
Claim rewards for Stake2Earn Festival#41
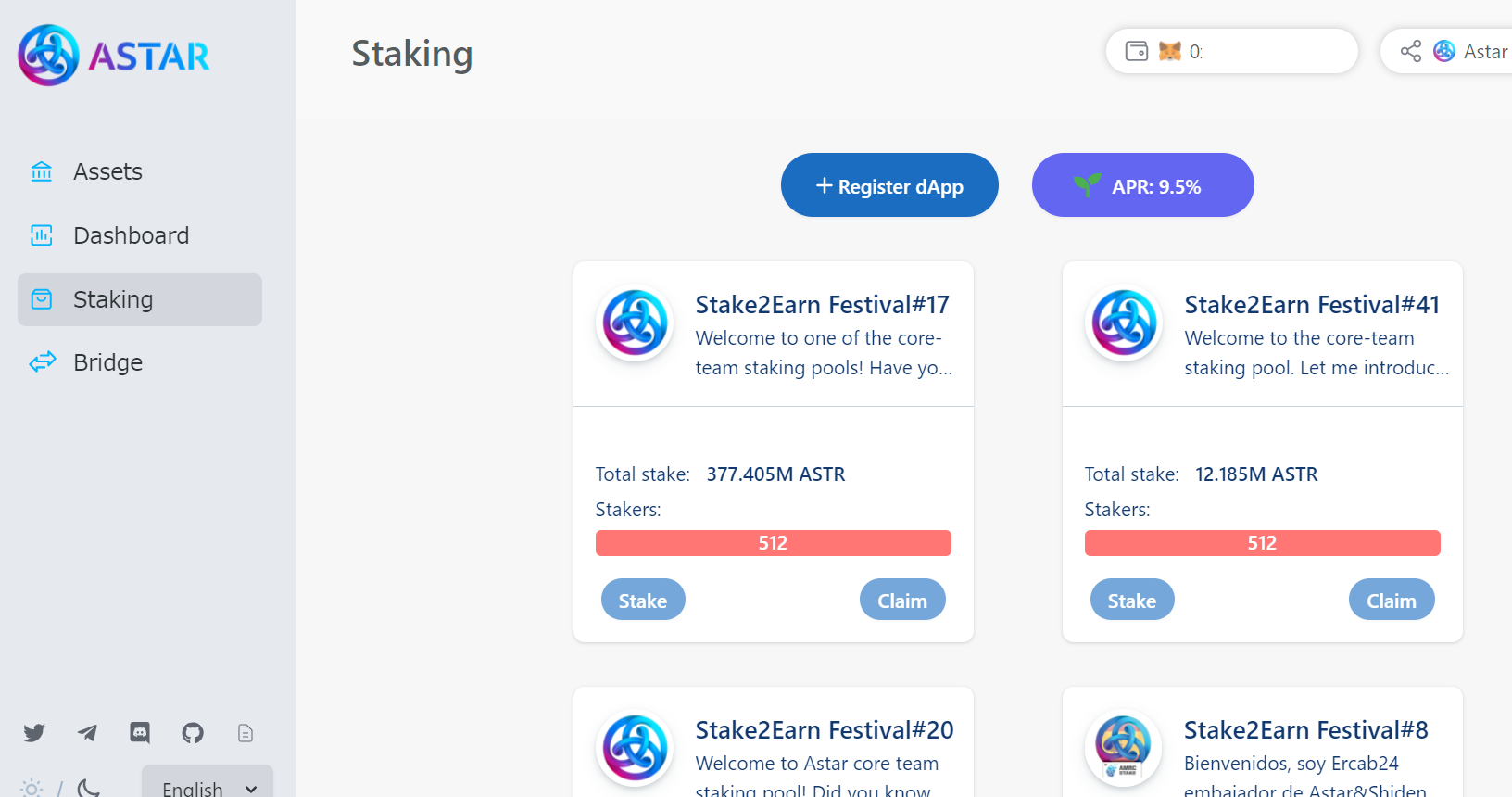click(x=1391, y=601)
